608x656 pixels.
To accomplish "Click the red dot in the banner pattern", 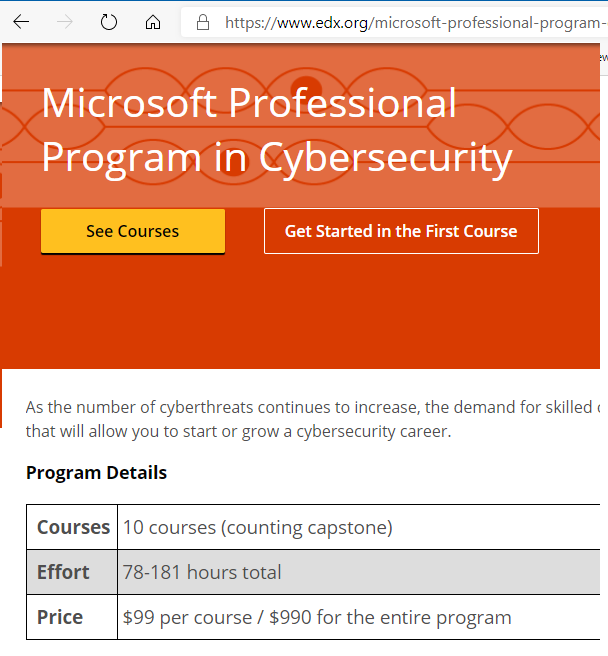I will pyautogui.click(x=308, y=86).
